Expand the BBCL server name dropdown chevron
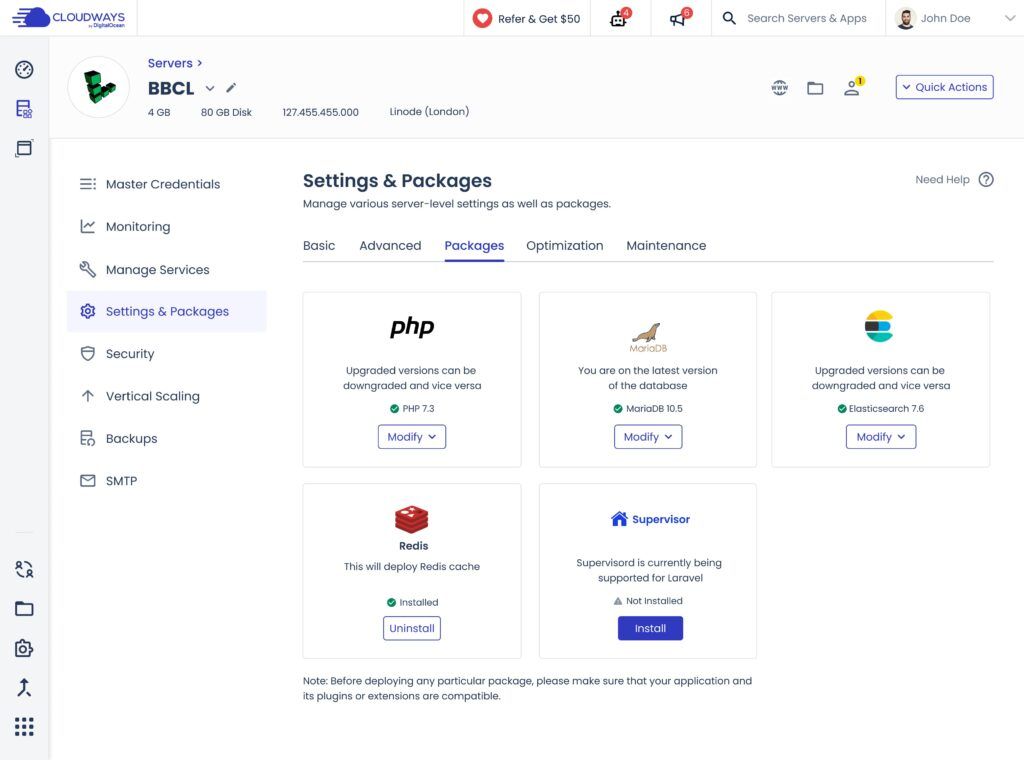 (210, 88)
